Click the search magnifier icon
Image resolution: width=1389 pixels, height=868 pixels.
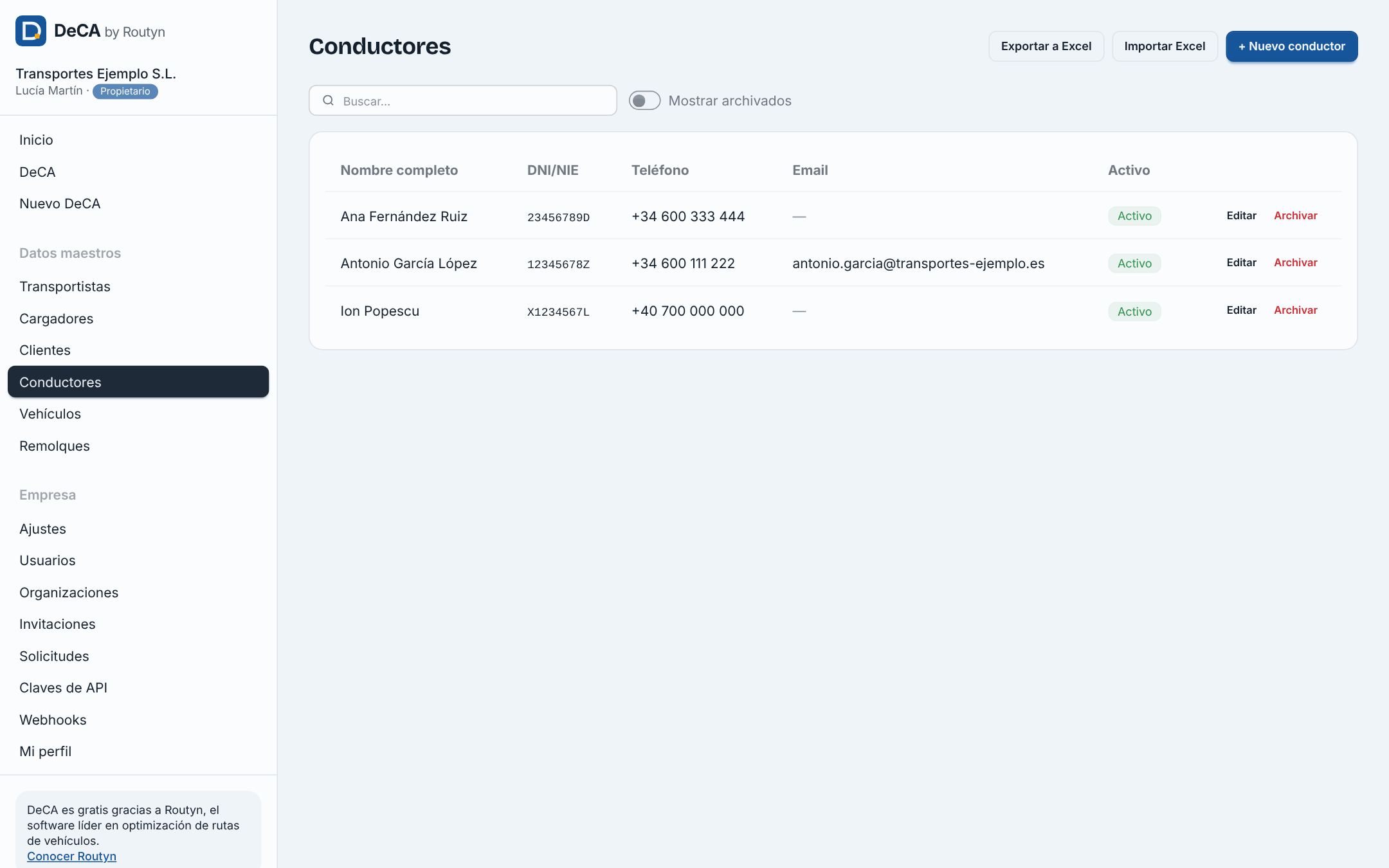click(328, 100)
